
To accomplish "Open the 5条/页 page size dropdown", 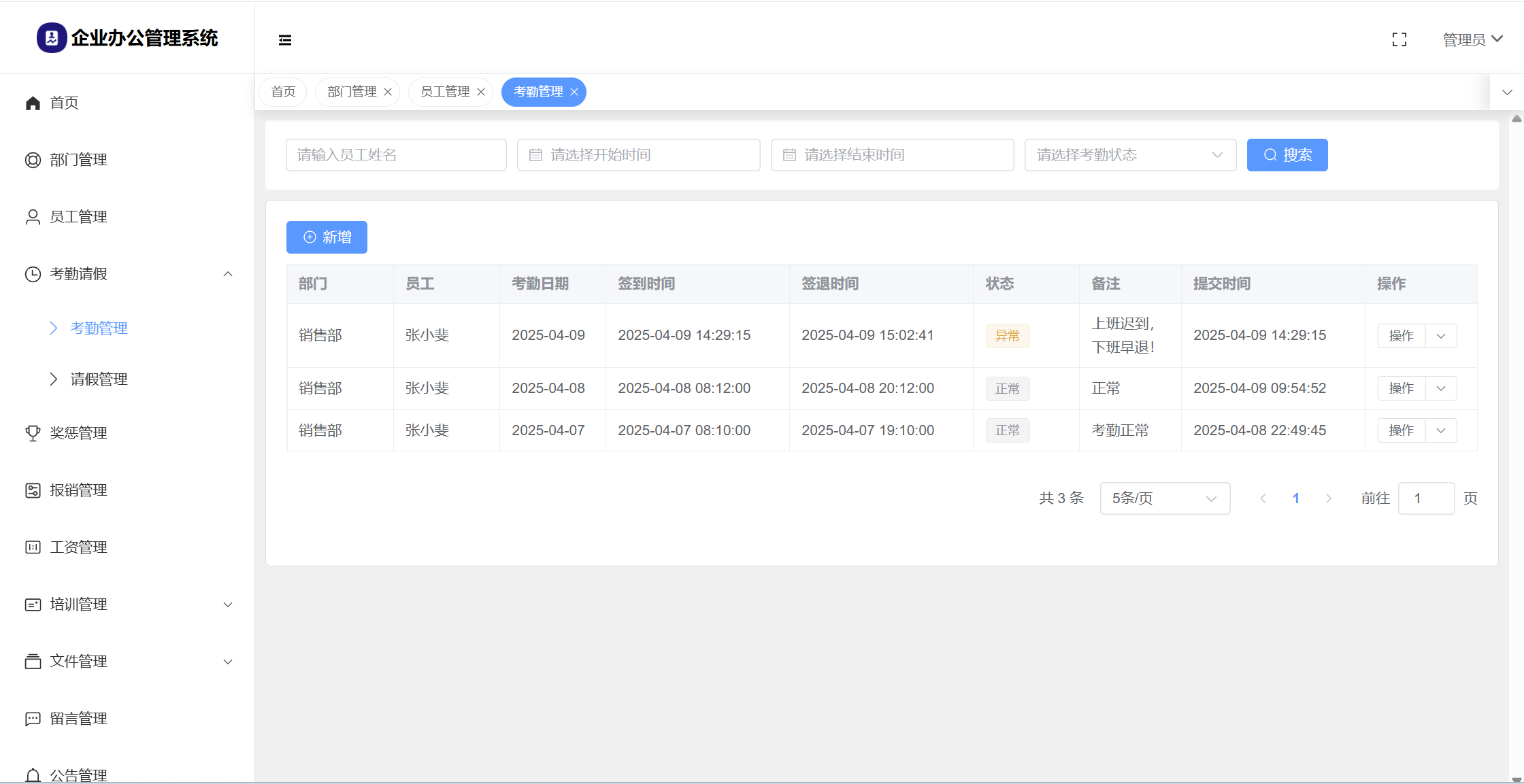I will pos(1164,498).
